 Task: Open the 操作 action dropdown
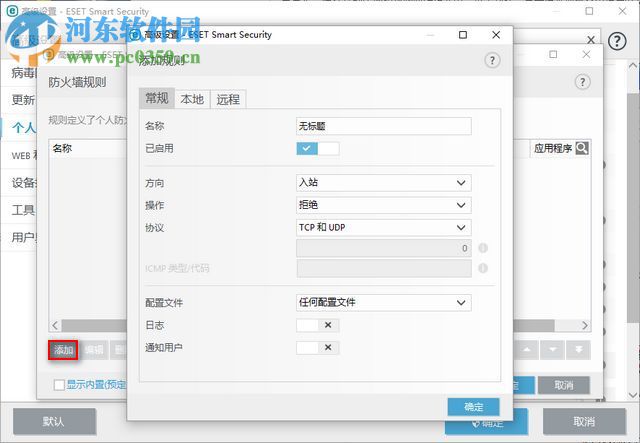(x=384, y=205)
